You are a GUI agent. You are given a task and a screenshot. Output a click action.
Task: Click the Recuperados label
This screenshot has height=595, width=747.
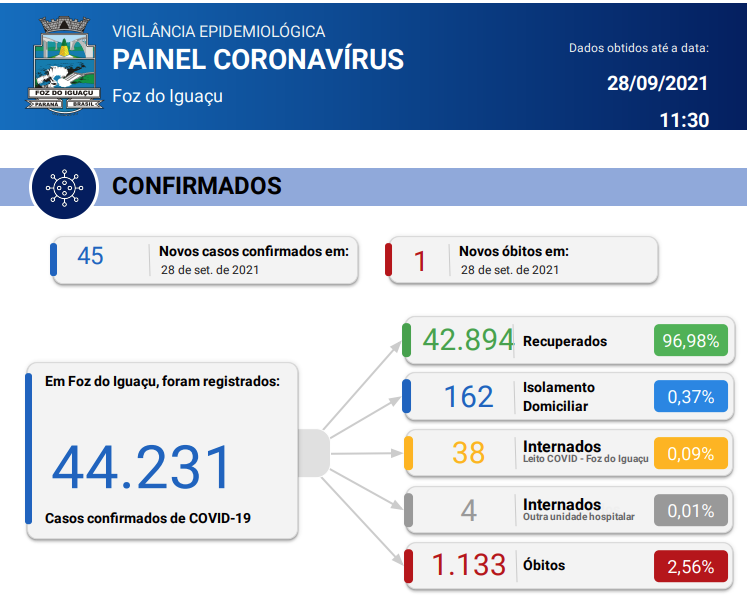pyautogui.click(x=565, y=342)
